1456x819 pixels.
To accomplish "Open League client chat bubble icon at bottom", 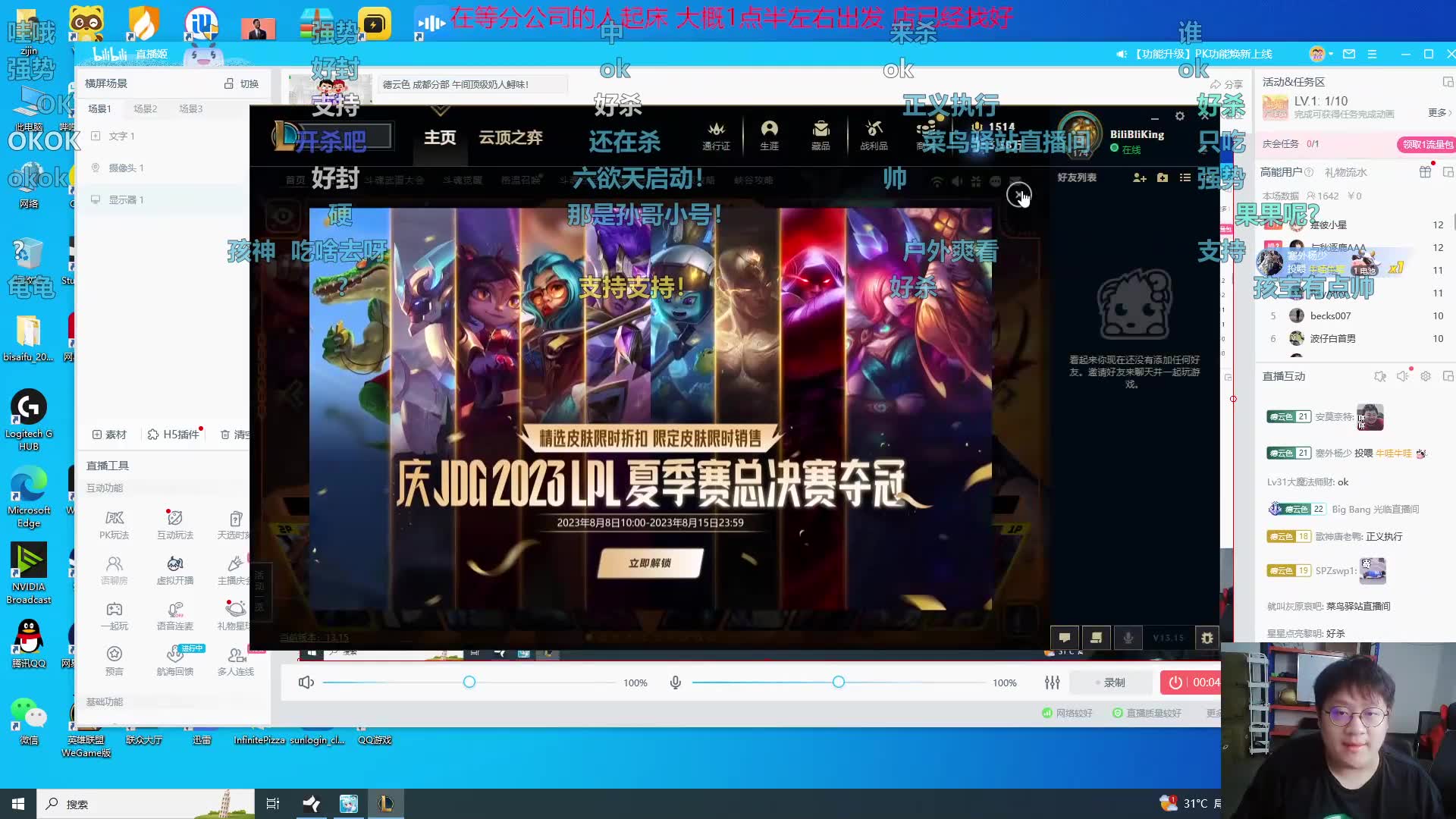I will click(x=1064, y=638).
